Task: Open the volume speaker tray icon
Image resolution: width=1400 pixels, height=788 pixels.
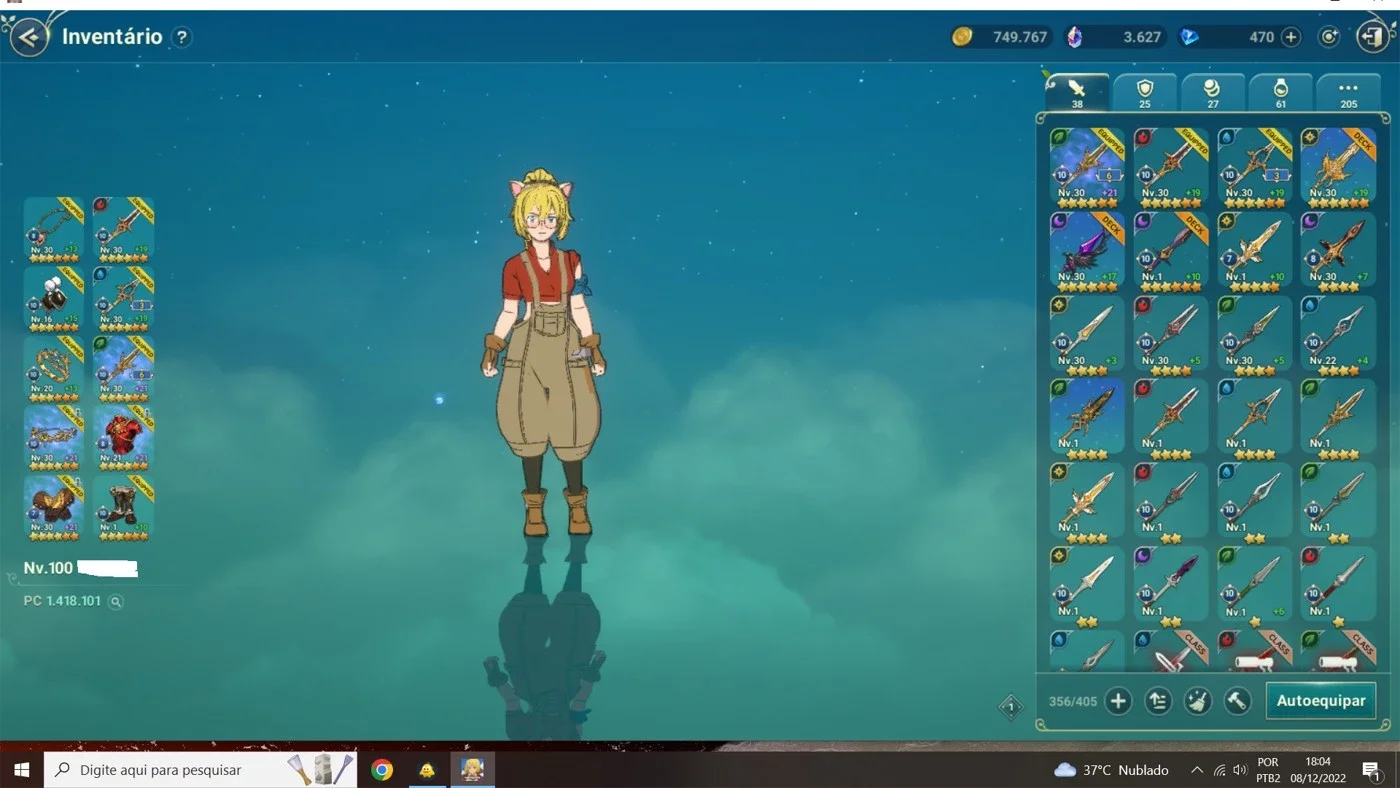Action: pyautogui.click(x=1240, y=770)
